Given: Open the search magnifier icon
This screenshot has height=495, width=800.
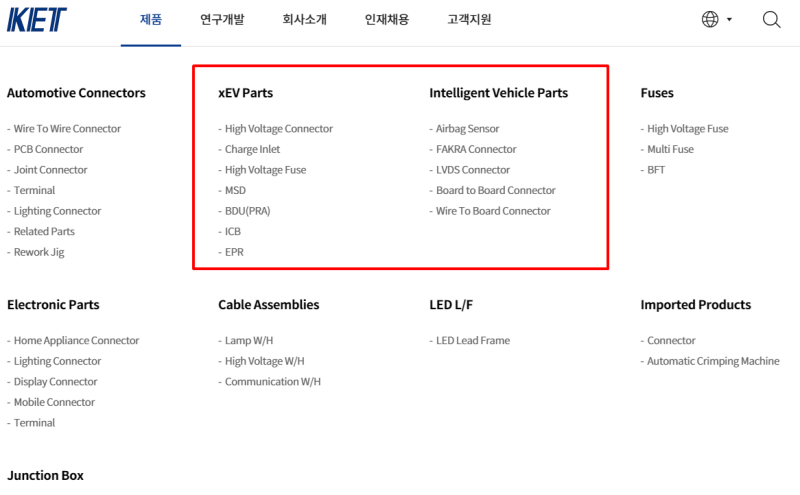Looking at the screenshot, I should [771, 19].
